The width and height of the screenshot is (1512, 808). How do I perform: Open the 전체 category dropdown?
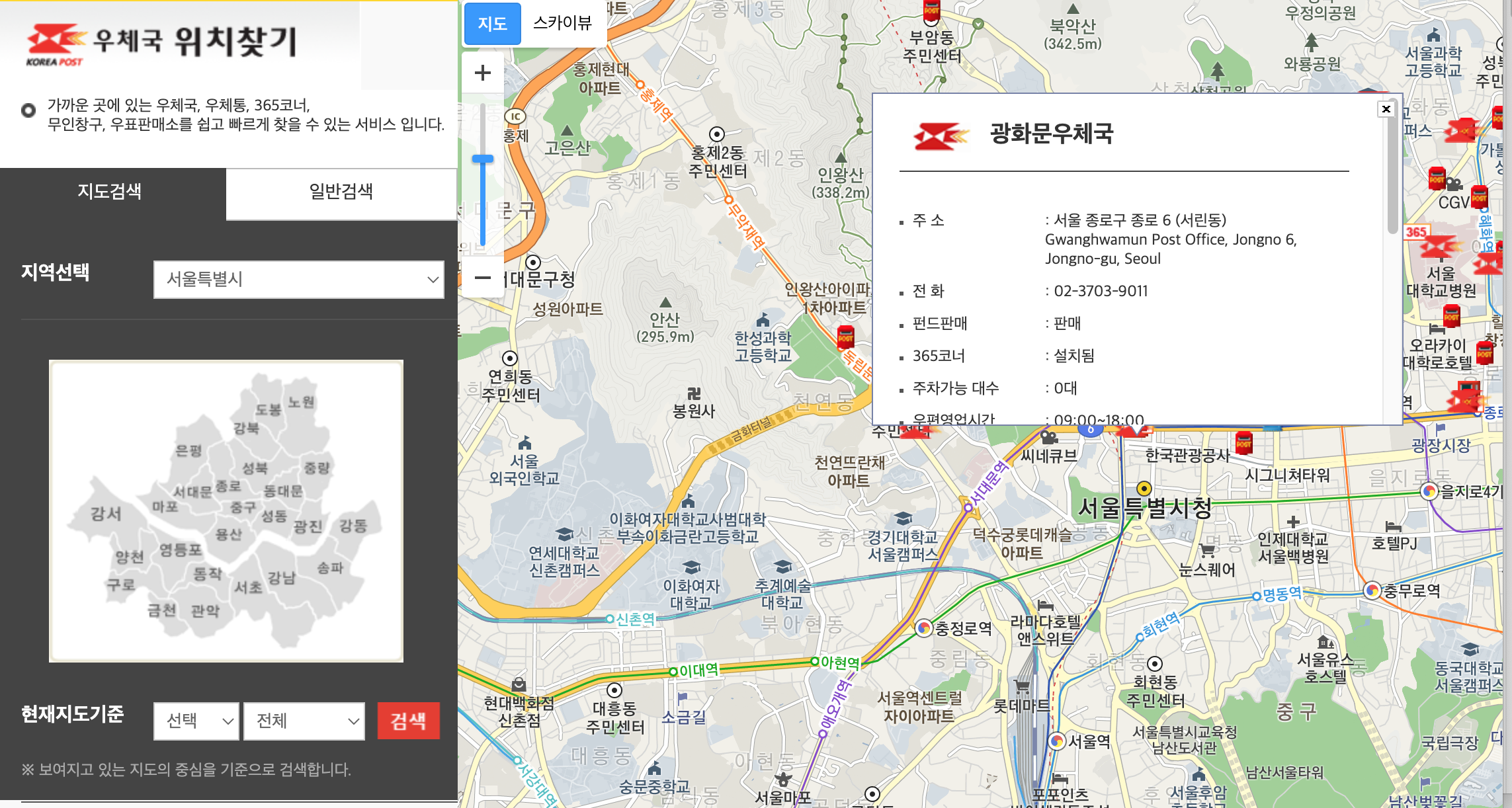pyautogui.click(x=304, y=721)
